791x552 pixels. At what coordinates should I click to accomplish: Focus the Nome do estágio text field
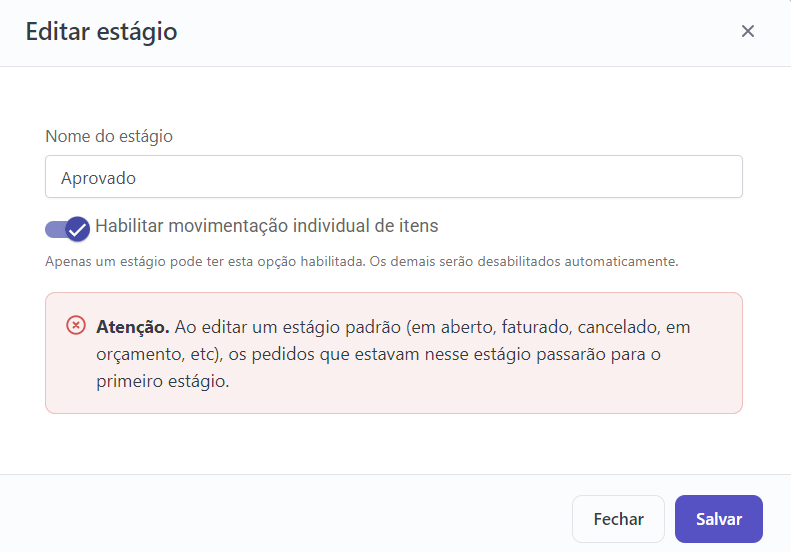393,177
